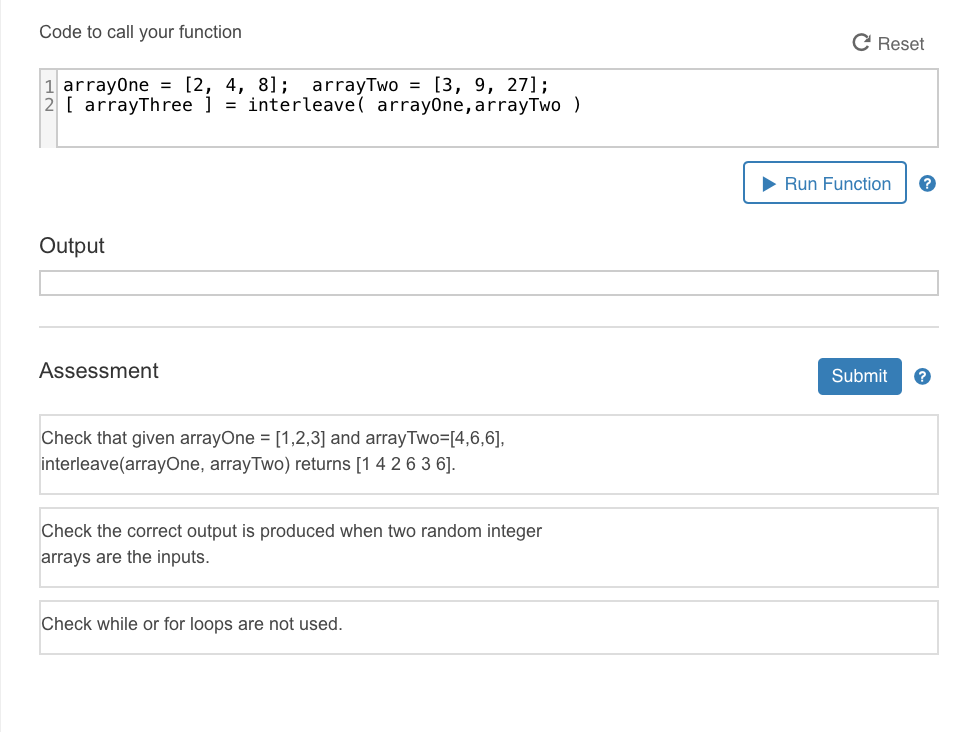968x732 pixels.
Task: Click the empty Output box
Action: click(x=488, y=282)
